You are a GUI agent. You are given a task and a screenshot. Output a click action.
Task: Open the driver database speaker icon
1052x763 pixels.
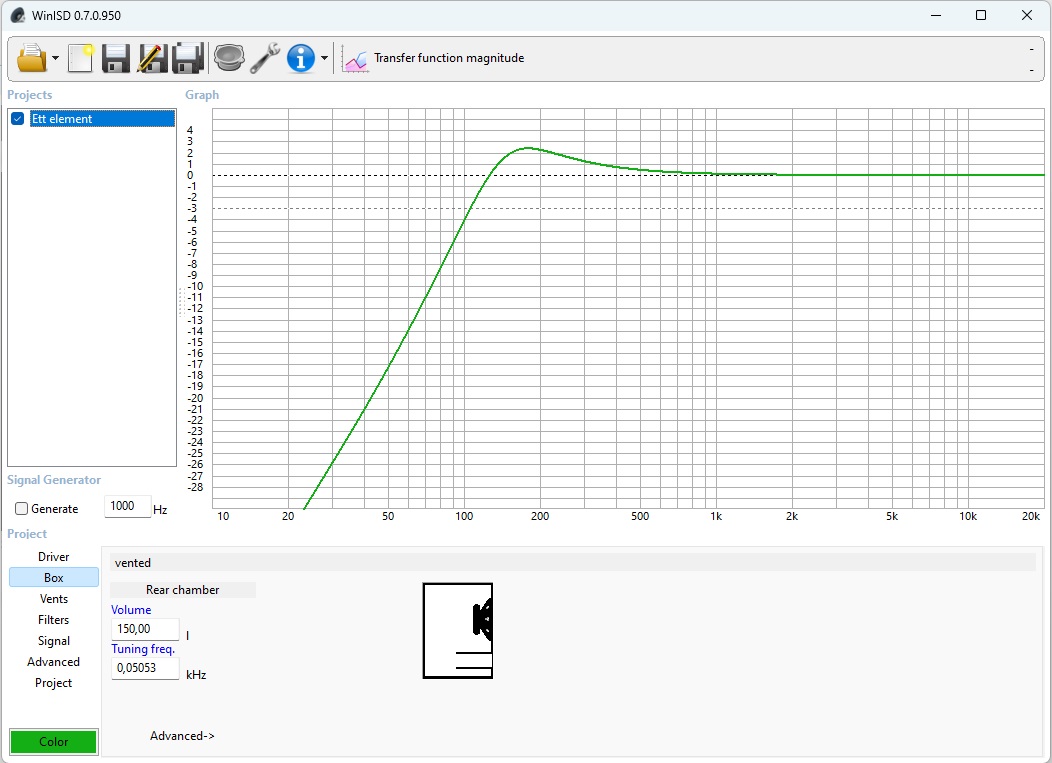[229, 58]
